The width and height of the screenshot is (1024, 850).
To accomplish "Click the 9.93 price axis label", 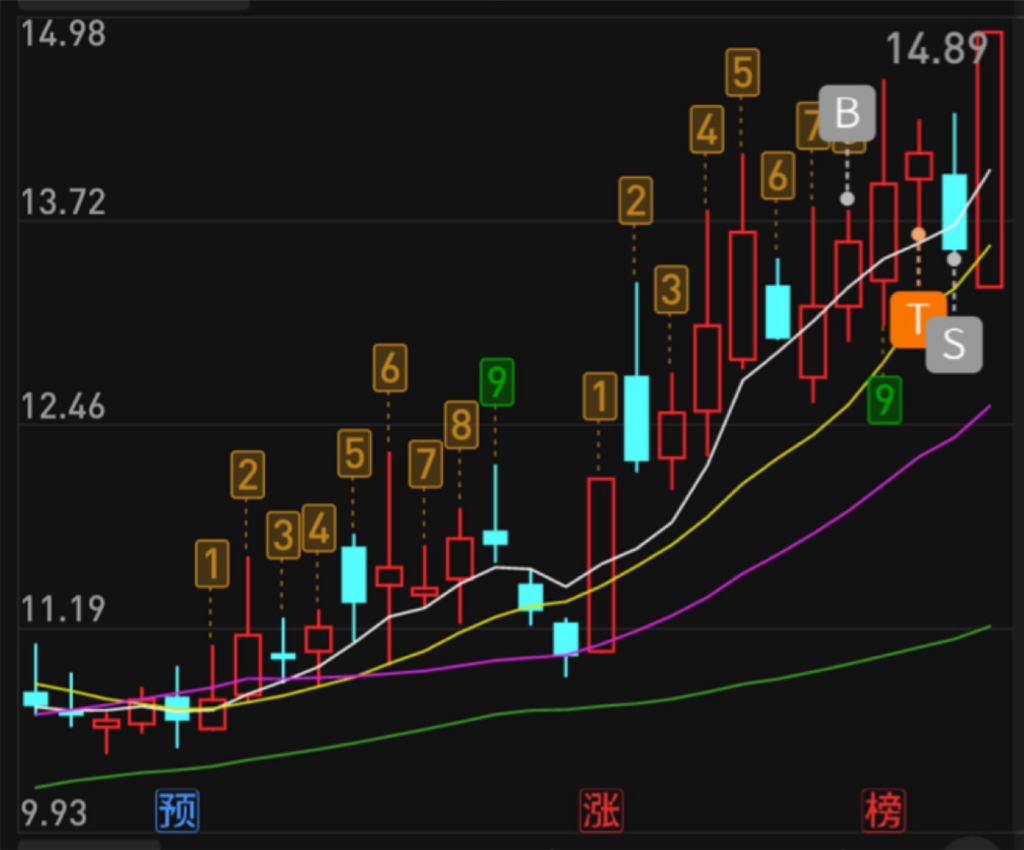I will click(54, 813).
